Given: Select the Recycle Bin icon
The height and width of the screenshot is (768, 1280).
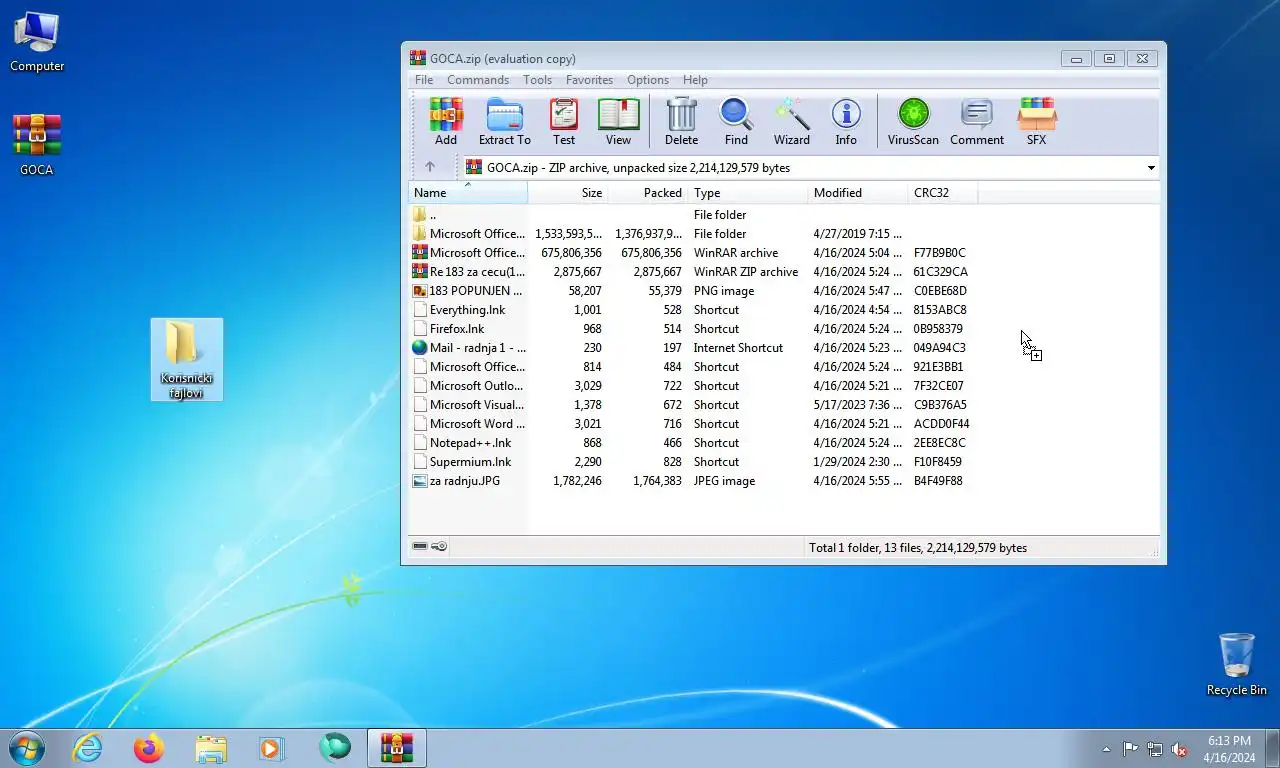Looking at the screenshot, I should tap(1237, 664).
